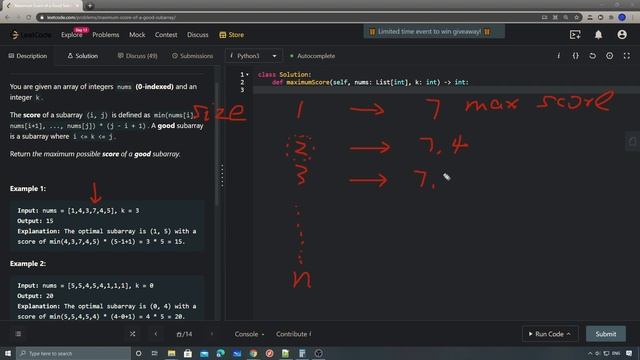This screenshot has width=640, height=360.
Task: Open Microsoft Edge from taskbar
Action: (220, 353)
